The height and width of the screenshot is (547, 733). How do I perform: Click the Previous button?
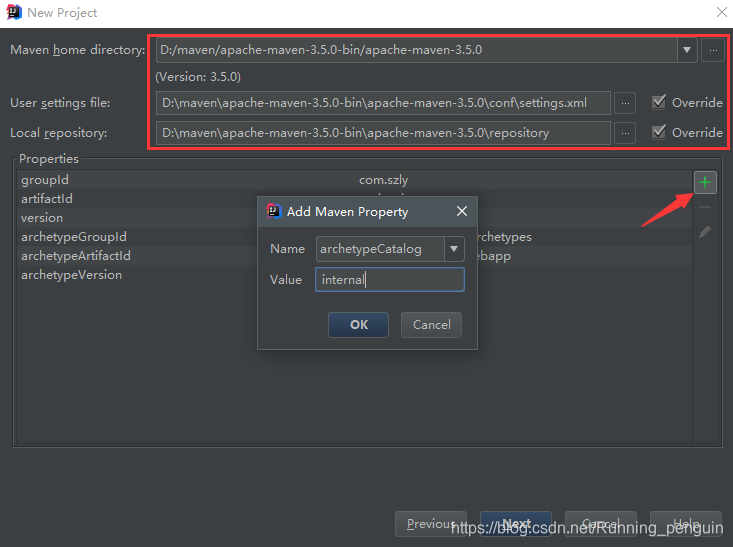click(x=431, y=524)
